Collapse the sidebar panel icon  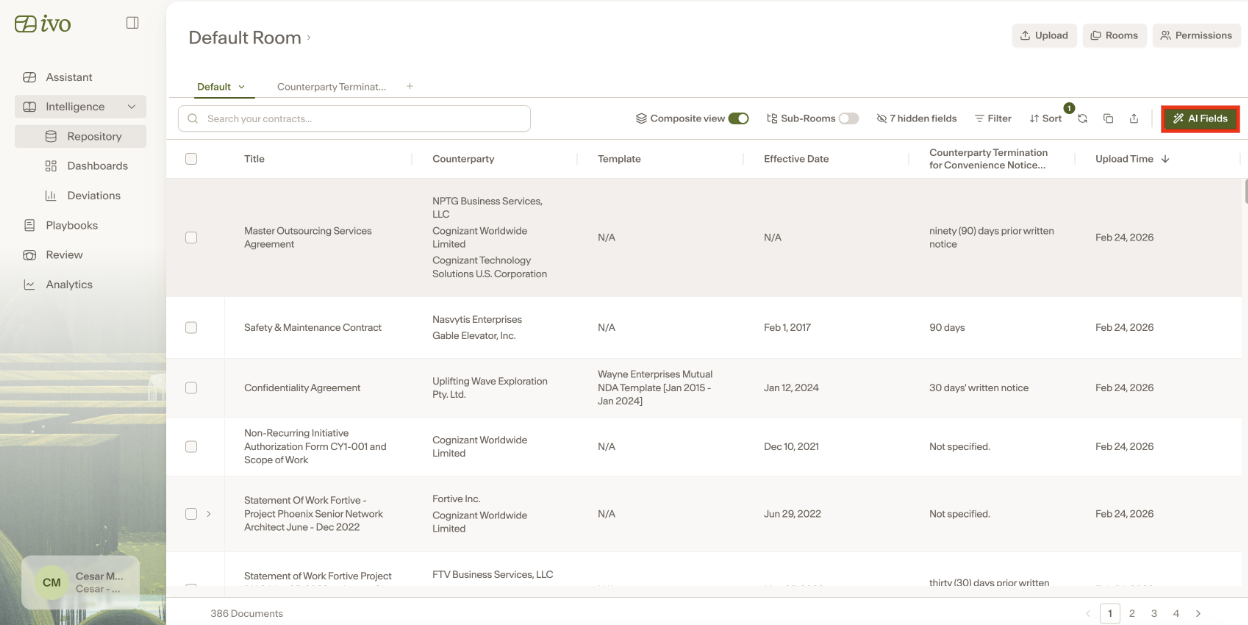point(132,23)
